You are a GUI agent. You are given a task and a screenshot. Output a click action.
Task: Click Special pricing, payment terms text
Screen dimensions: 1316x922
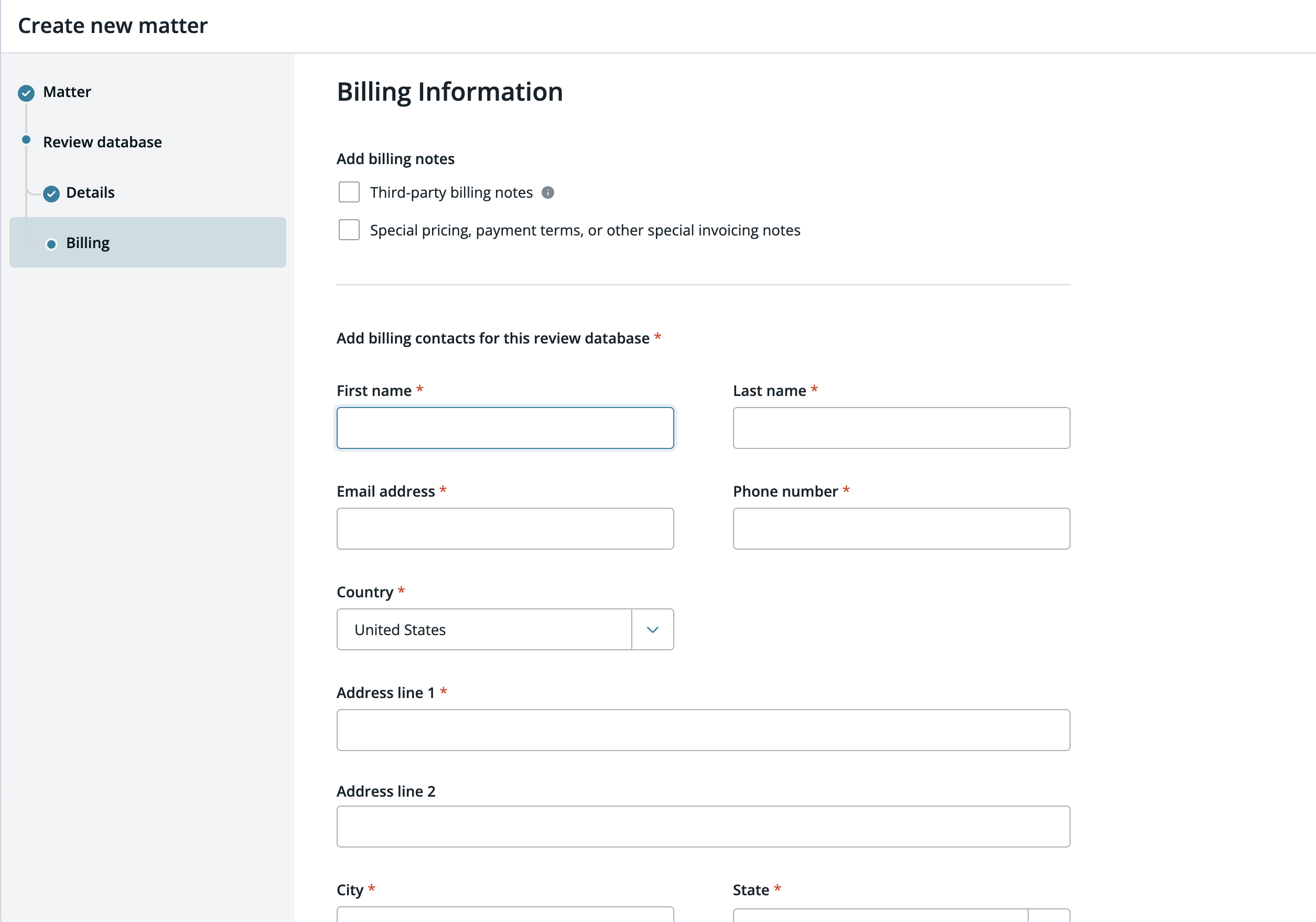click(585, 231)
